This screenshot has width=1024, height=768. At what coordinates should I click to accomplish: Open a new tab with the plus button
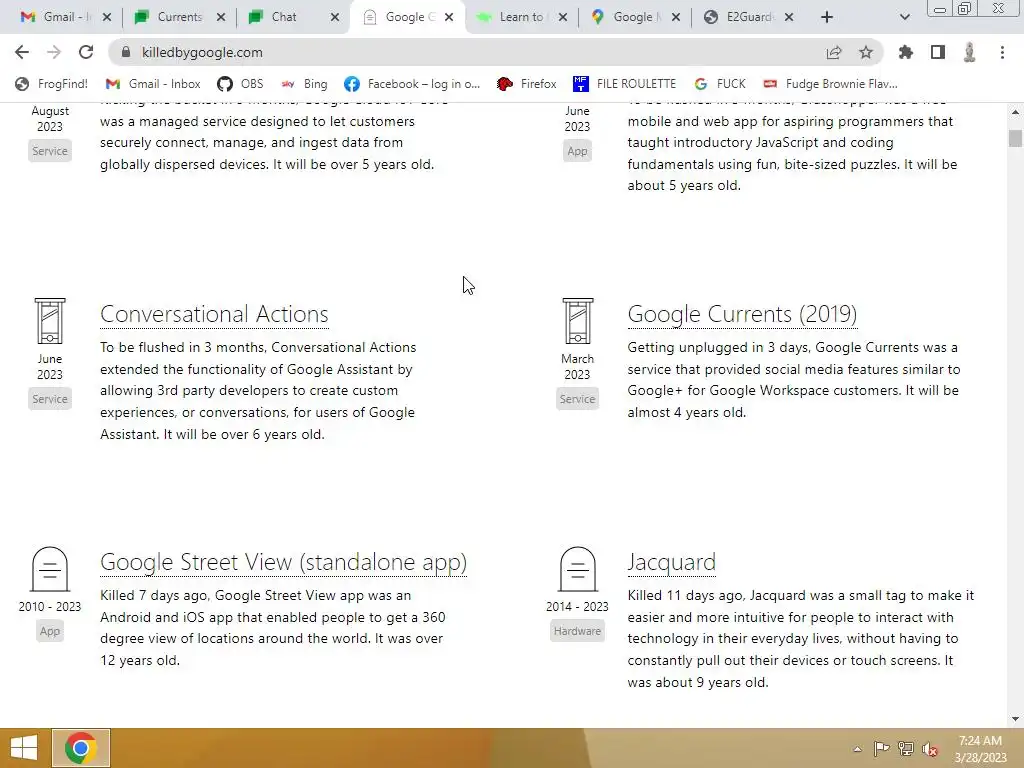point(827,17)
